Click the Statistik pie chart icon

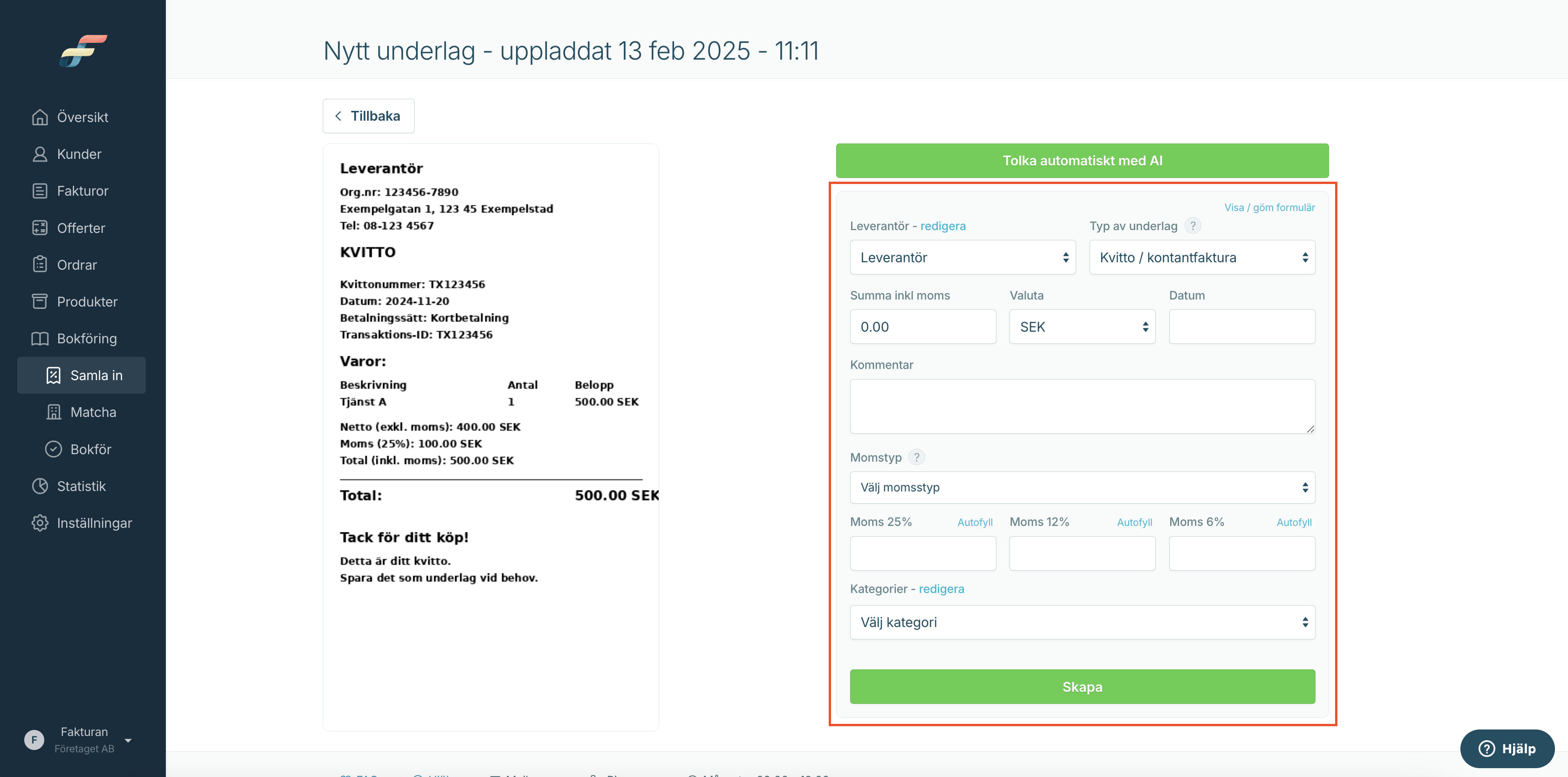[40, 486]
